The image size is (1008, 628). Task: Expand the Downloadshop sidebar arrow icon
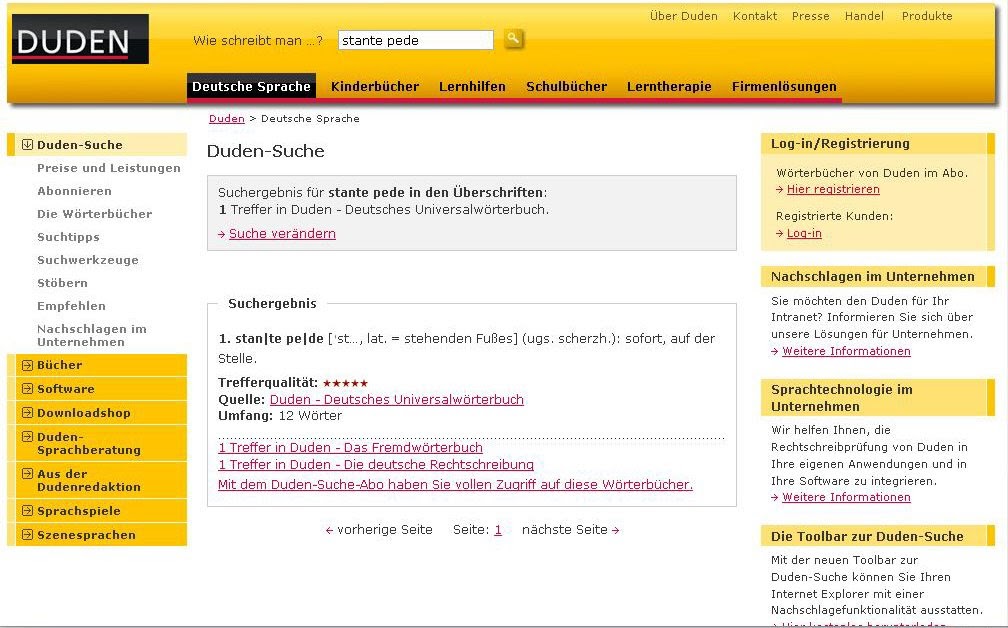click(27, 413)
